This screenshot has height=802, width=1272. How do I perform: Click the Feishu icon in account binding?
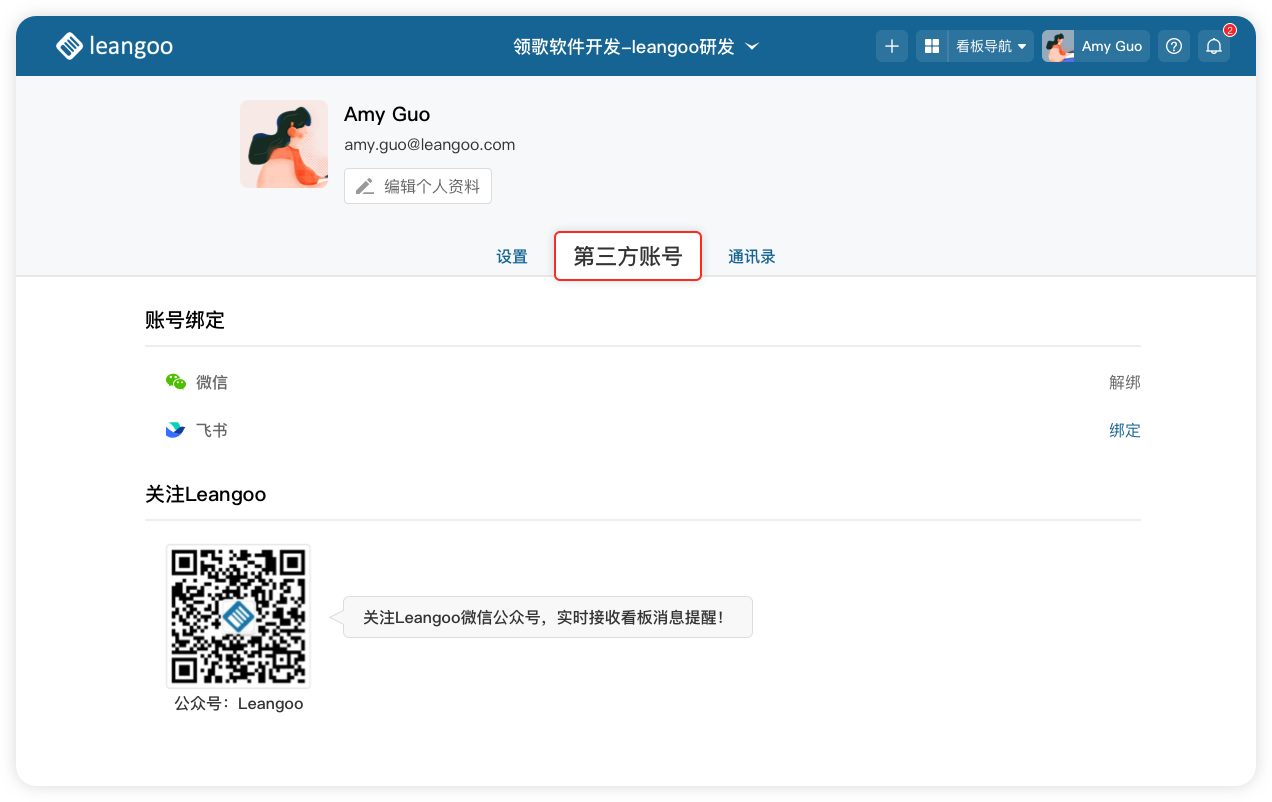point(176,430)
